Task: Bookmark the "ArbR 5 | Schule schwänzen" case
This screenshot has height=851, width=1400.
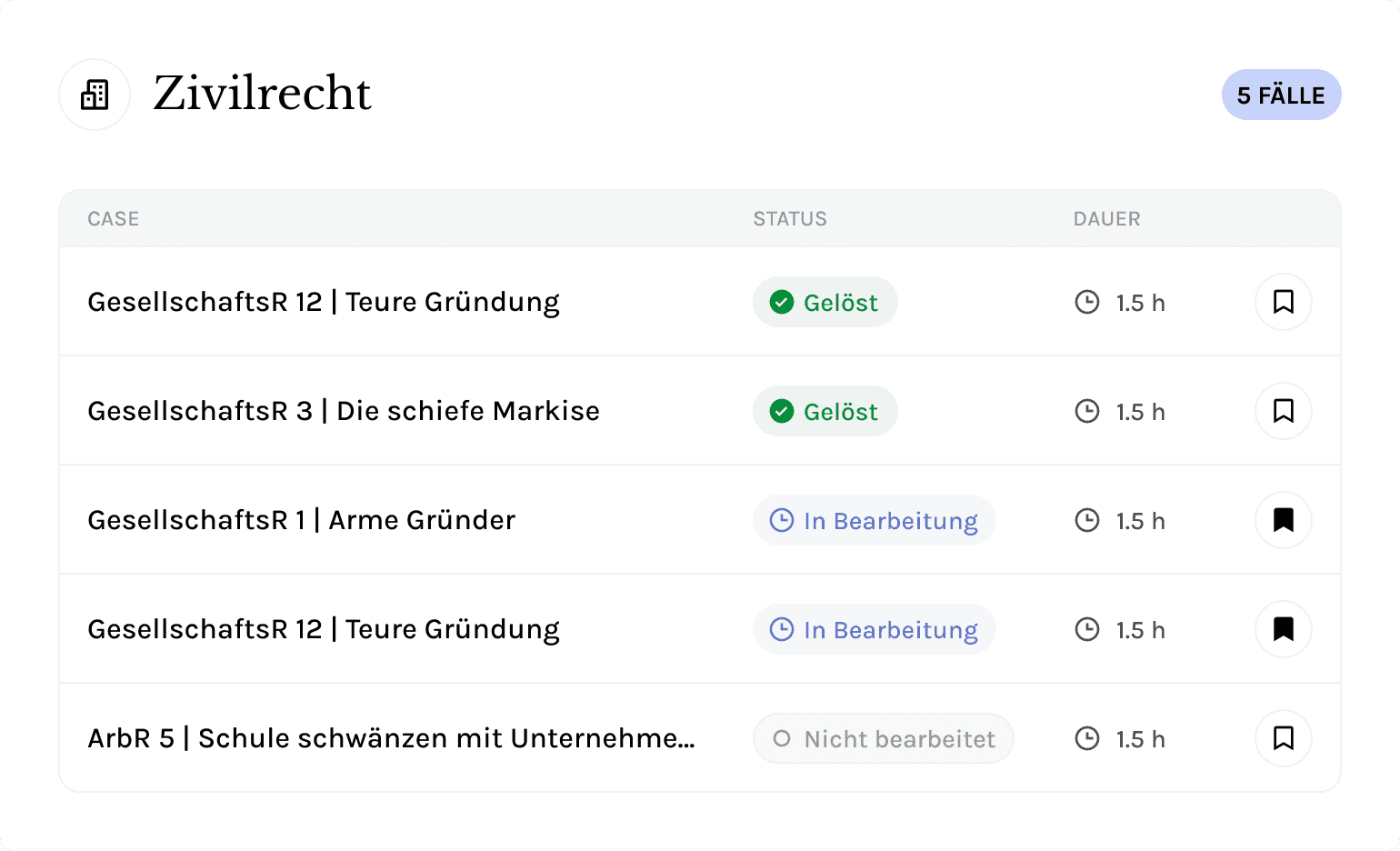Action: (x=1283, y=738)
